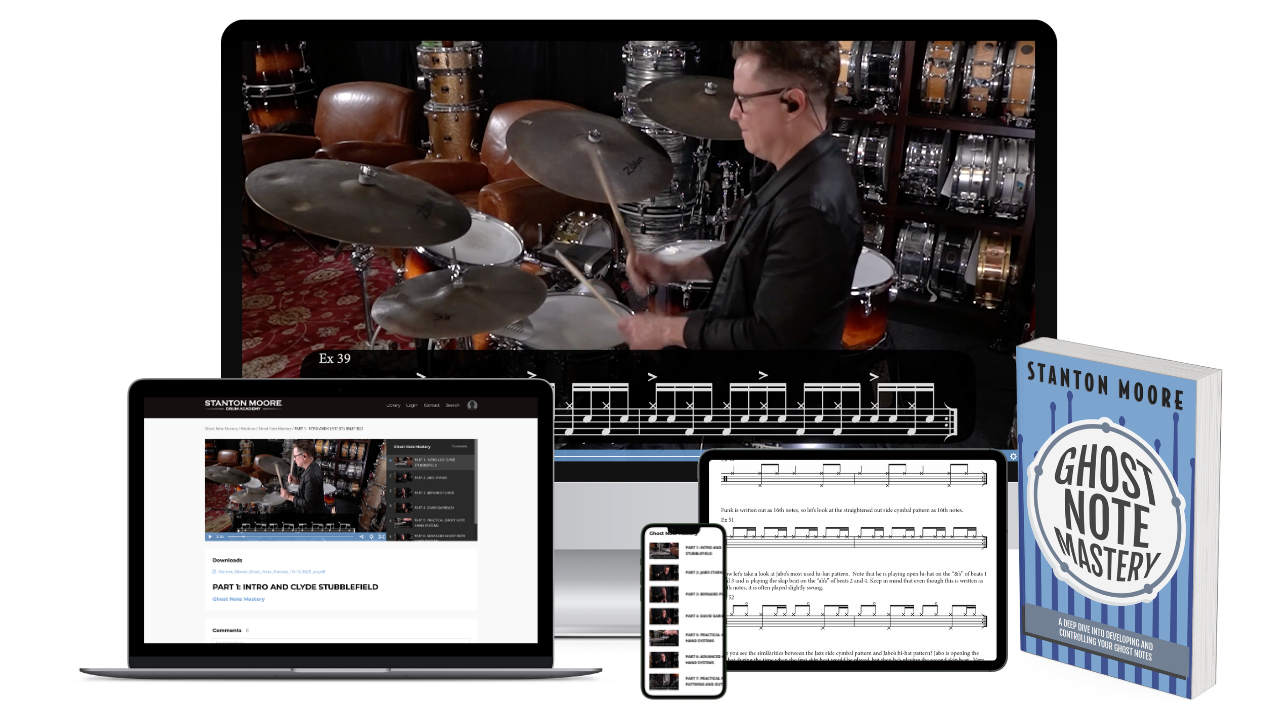Image resolution: width=1280 pixels, height=720 pixels.
Task: Tap Part 1 Intro thumbnail on phone
Action: (664, 551)
